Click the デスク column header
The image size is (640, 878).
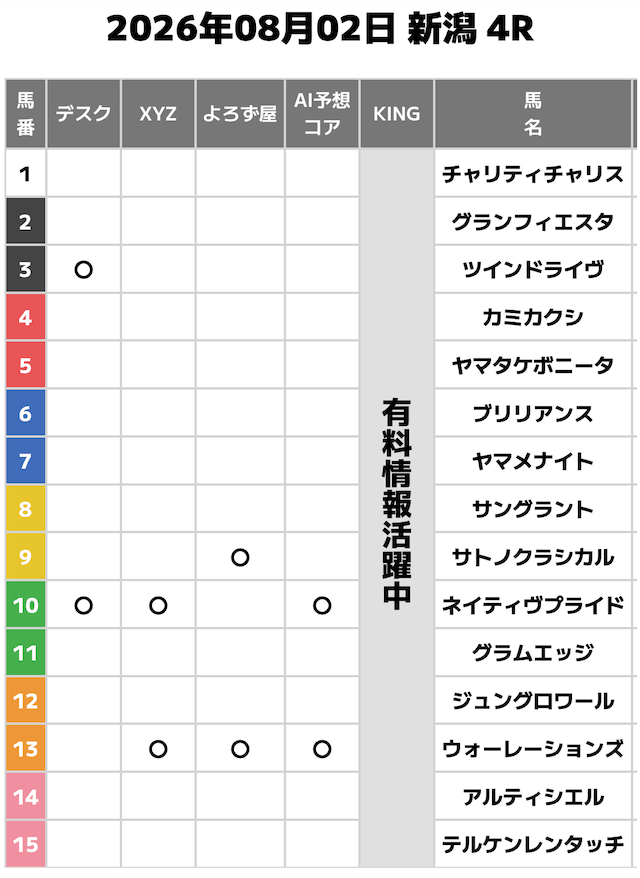[83, 114]
